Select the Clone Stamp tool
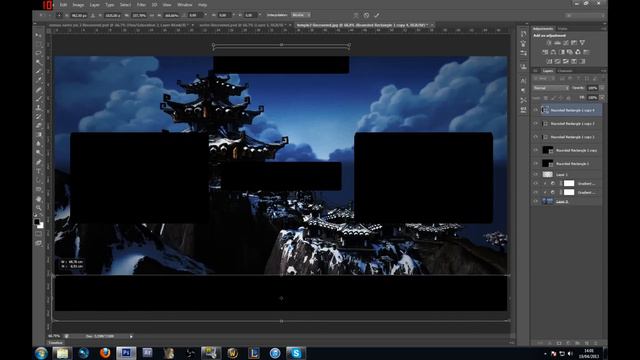This screenshot has width=640, height=360. [38, 107]
